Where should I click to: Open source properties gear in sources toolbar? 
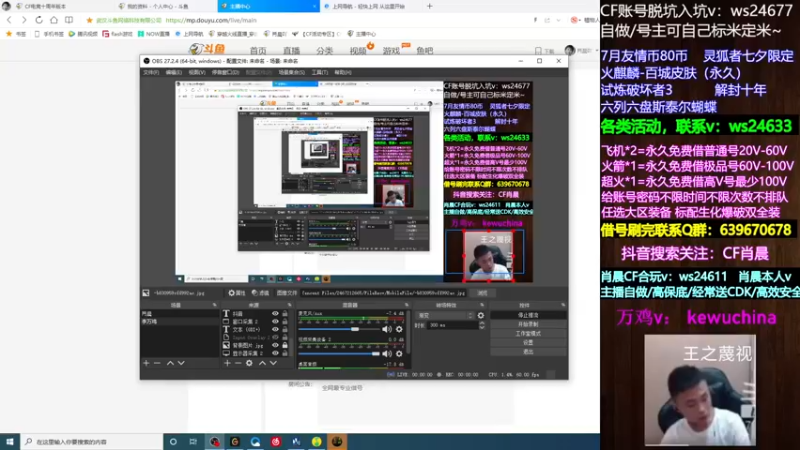click(x=249, y=363)
